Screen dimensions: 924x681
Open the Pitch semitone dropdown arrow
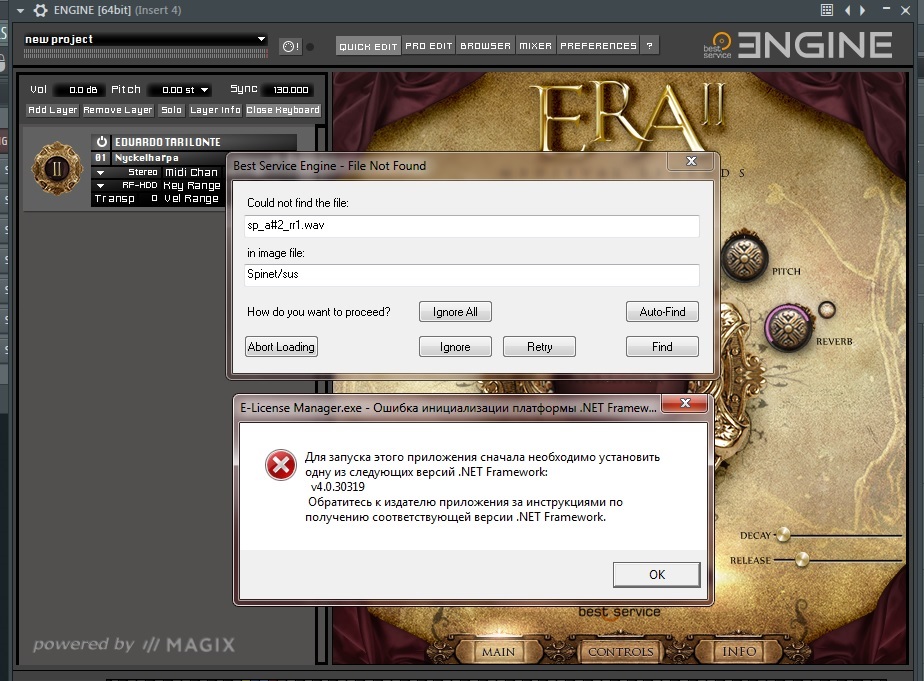click(205, 90)
